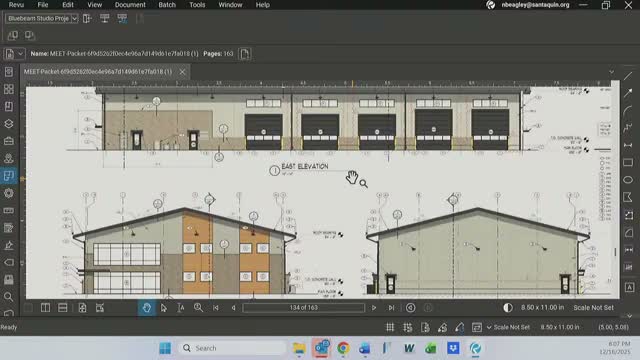The width and height of the screenshot is (640, 360).
Task: Open the document tabs list chevron
Action: click(611, 72)
